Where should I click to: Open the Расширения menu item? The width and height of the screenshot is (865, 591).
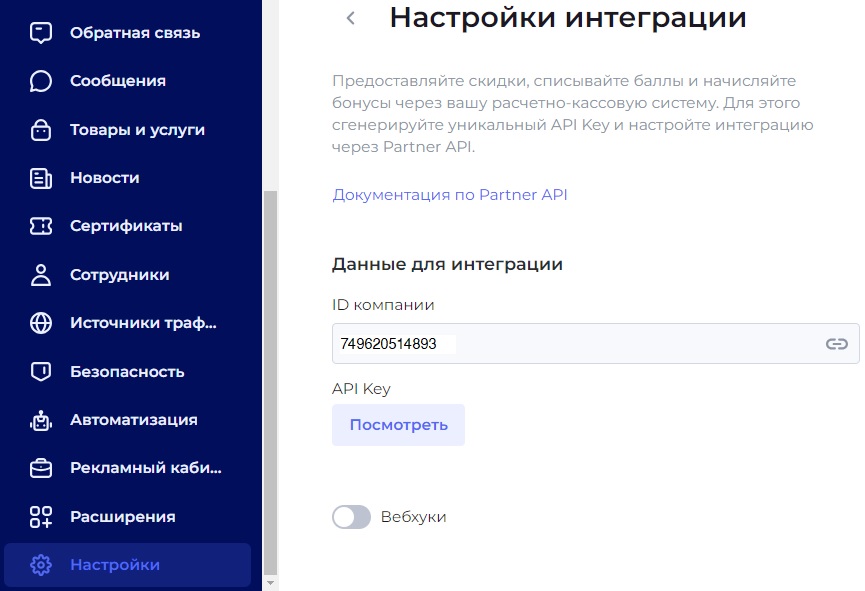122,517
